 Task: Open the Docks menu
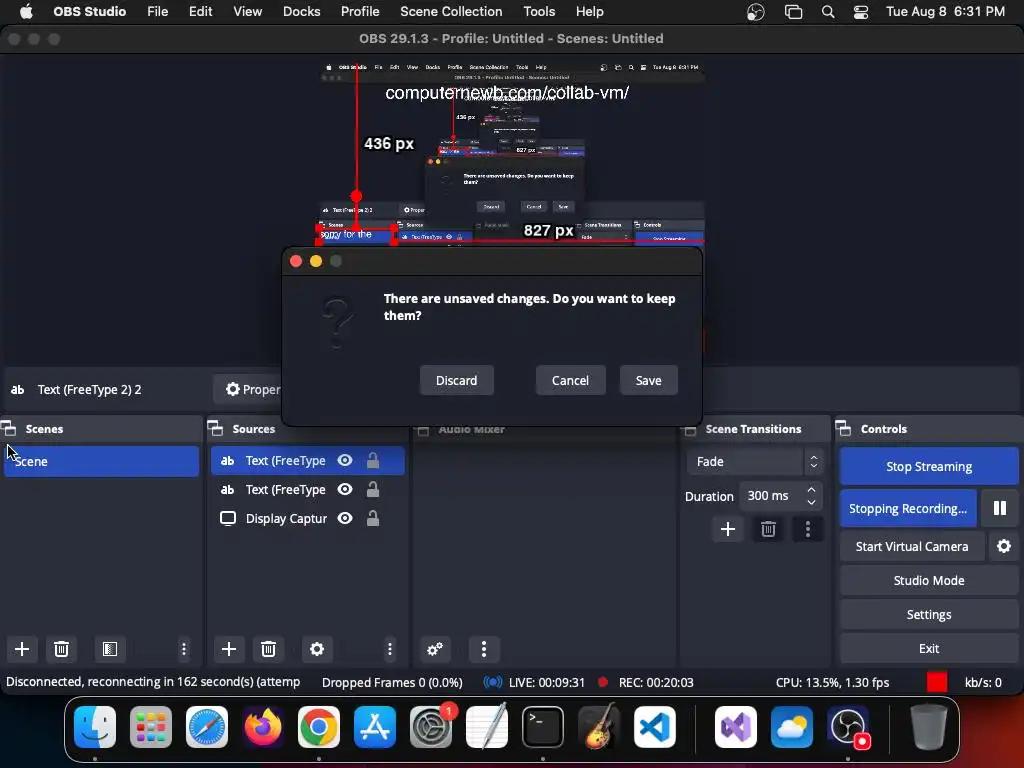click(x=301, y=12)
